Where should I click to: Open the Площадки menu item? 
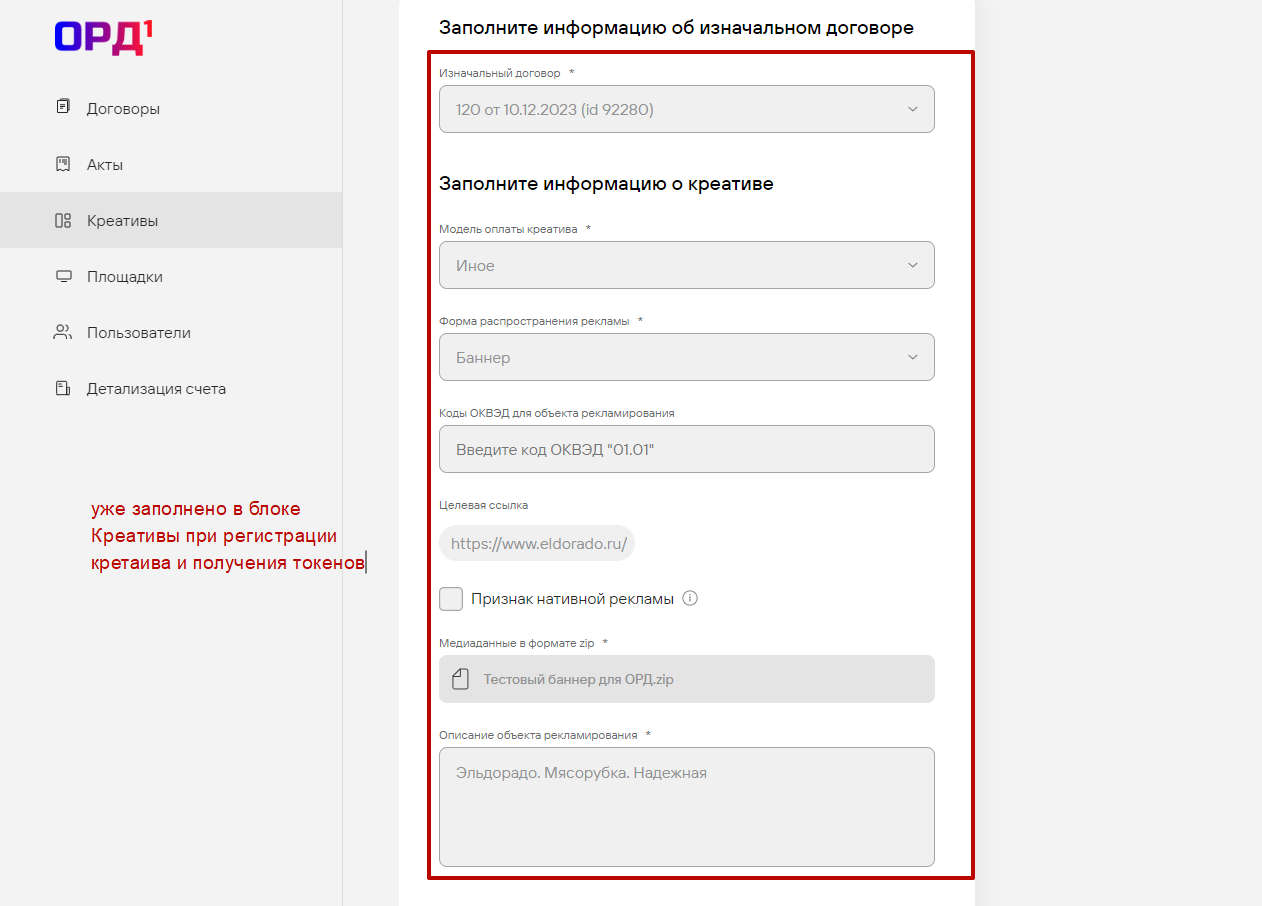[x=124, y=277]
